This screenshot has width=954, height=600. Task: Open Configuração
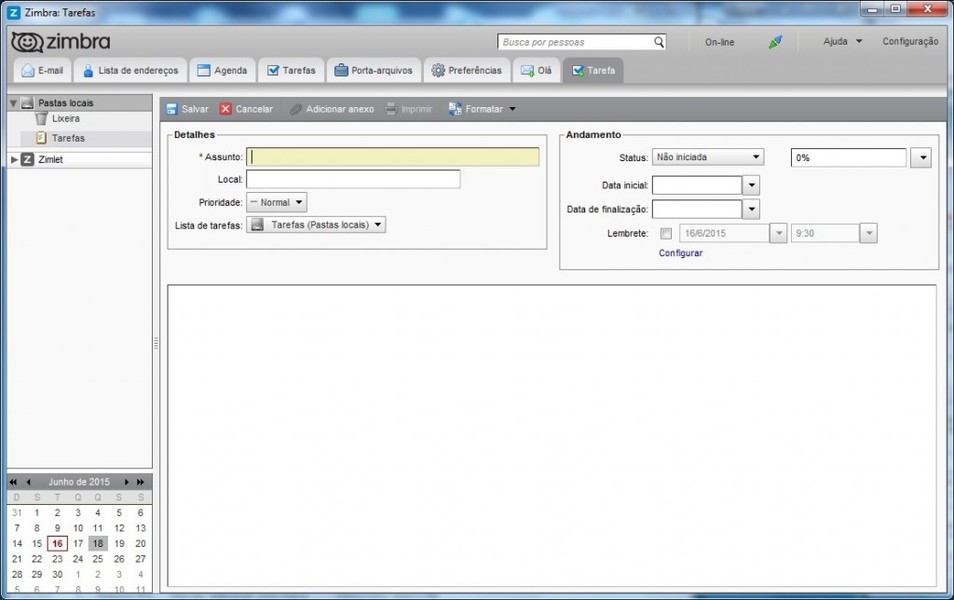(x=910, y=41)
